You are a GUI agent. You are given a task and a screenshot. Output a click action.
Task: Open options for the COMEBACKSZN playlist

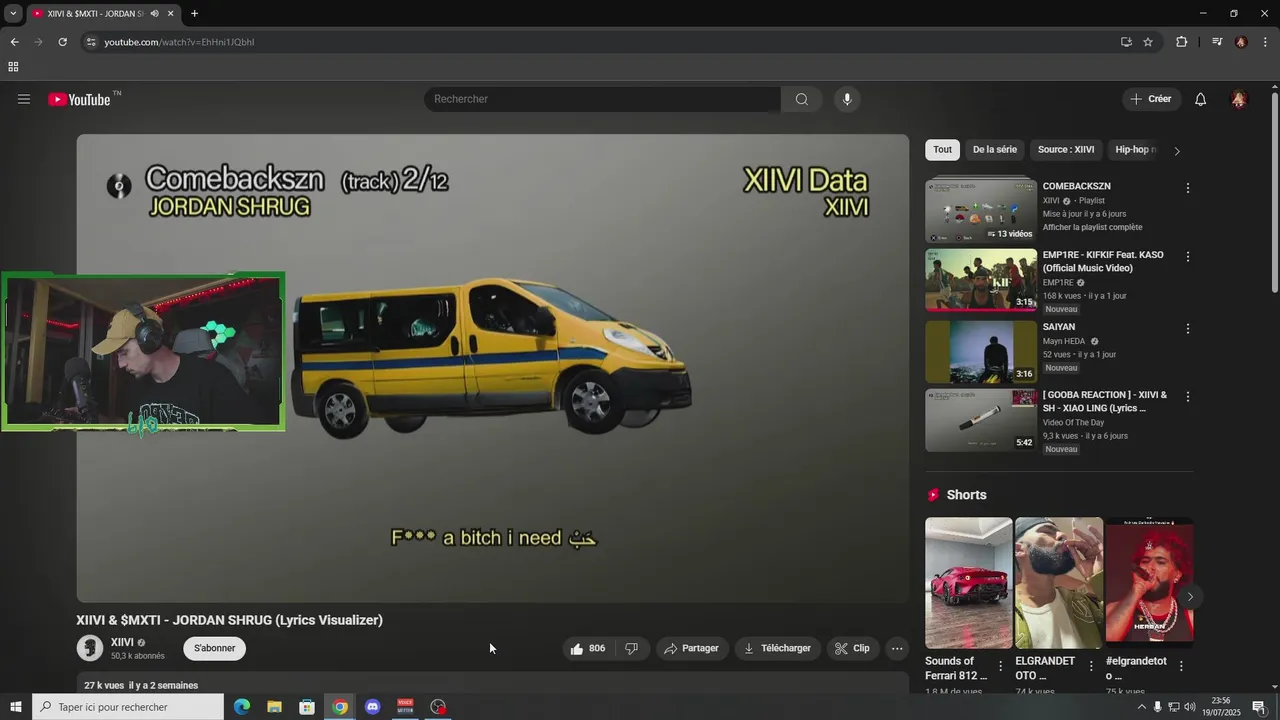pos(1188,188)
